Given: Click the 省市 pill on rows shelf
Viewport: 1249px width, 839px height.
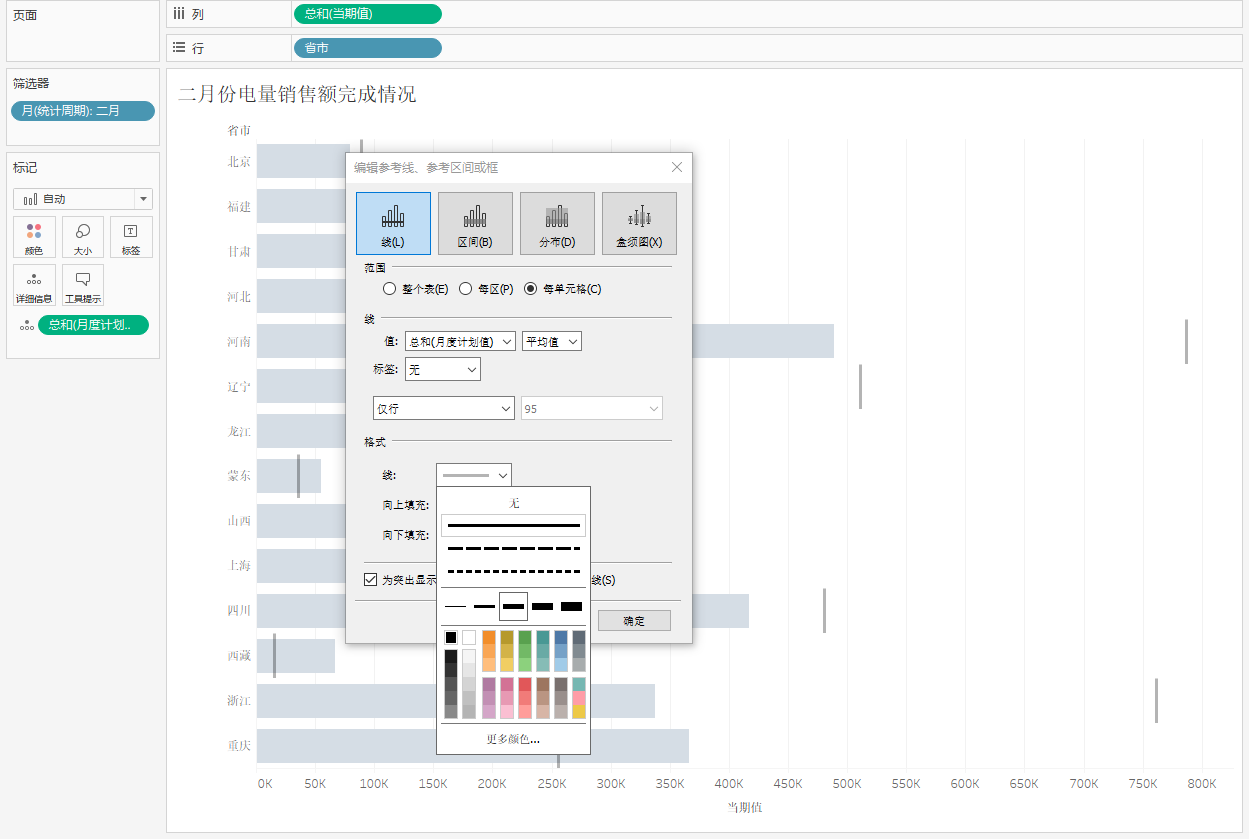Looking at the screenshot, I should [367, 48].
